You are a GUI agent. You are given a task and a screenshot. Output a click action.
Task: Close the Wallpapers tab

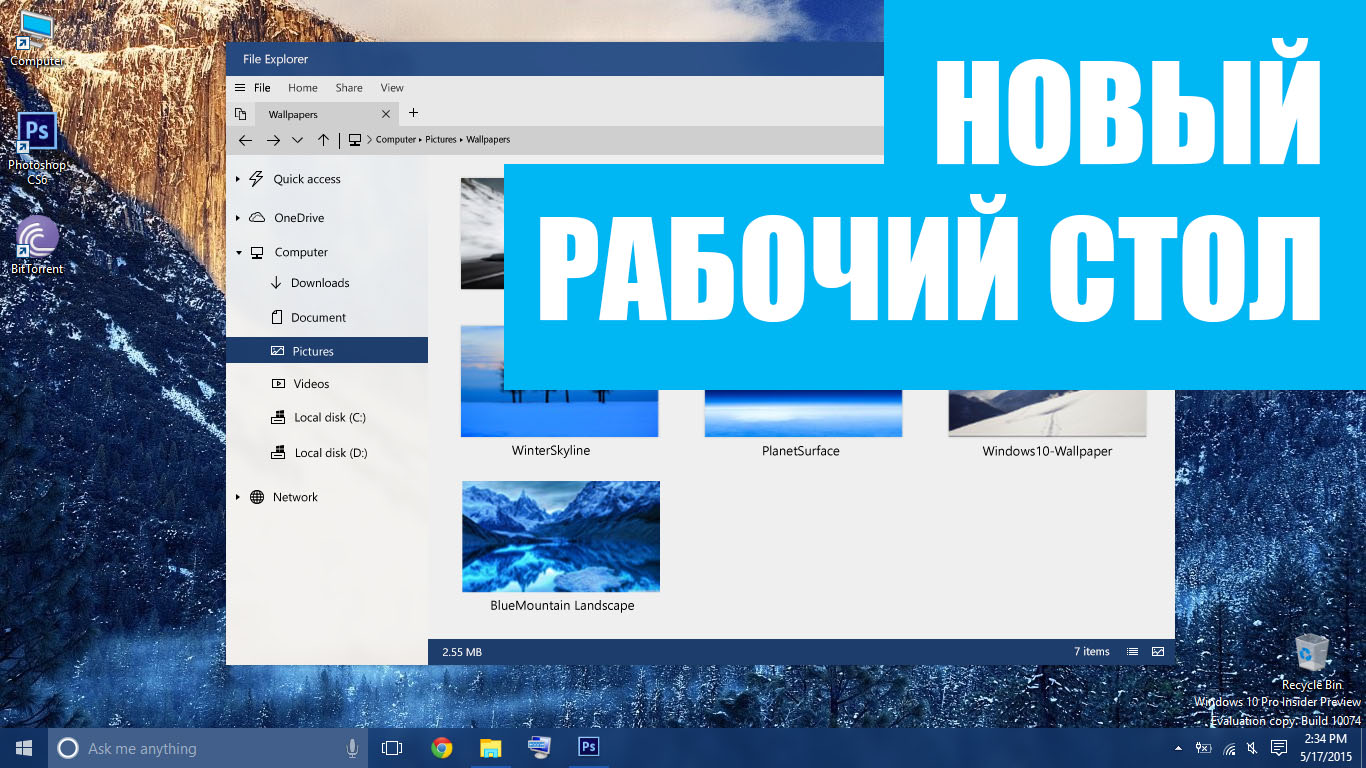click(386, 114)
